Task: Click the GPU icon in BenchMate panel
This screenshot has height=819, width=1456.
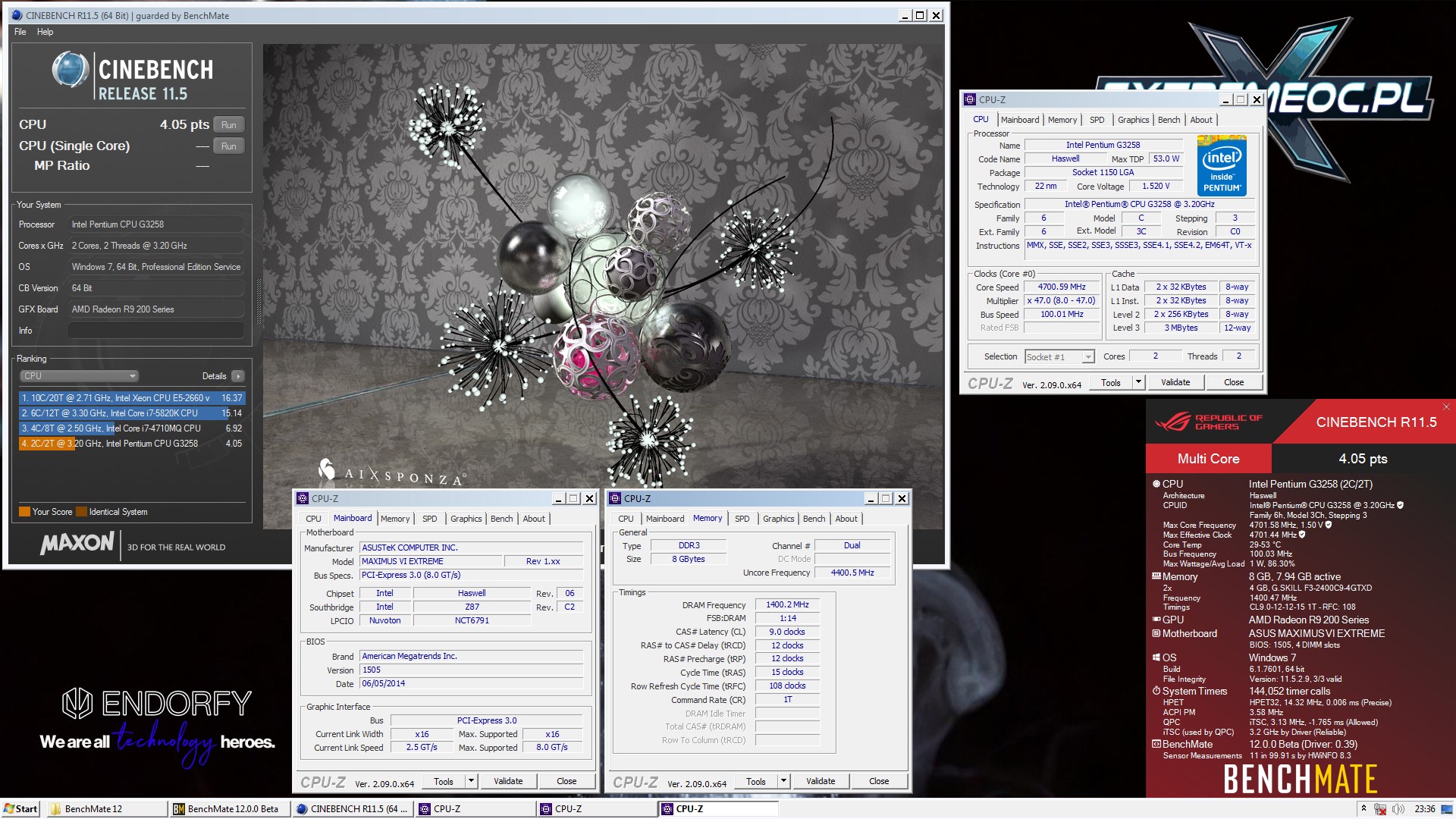Action: point(1156,620)
